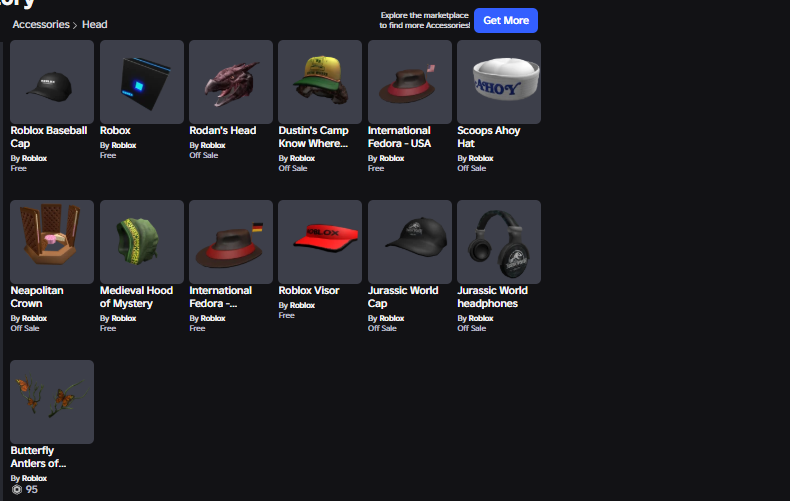Viewport: 790px width, 501px height.
Task: Click the Free label under Robox
Action: pyautogui.click(x=108, y=155)
